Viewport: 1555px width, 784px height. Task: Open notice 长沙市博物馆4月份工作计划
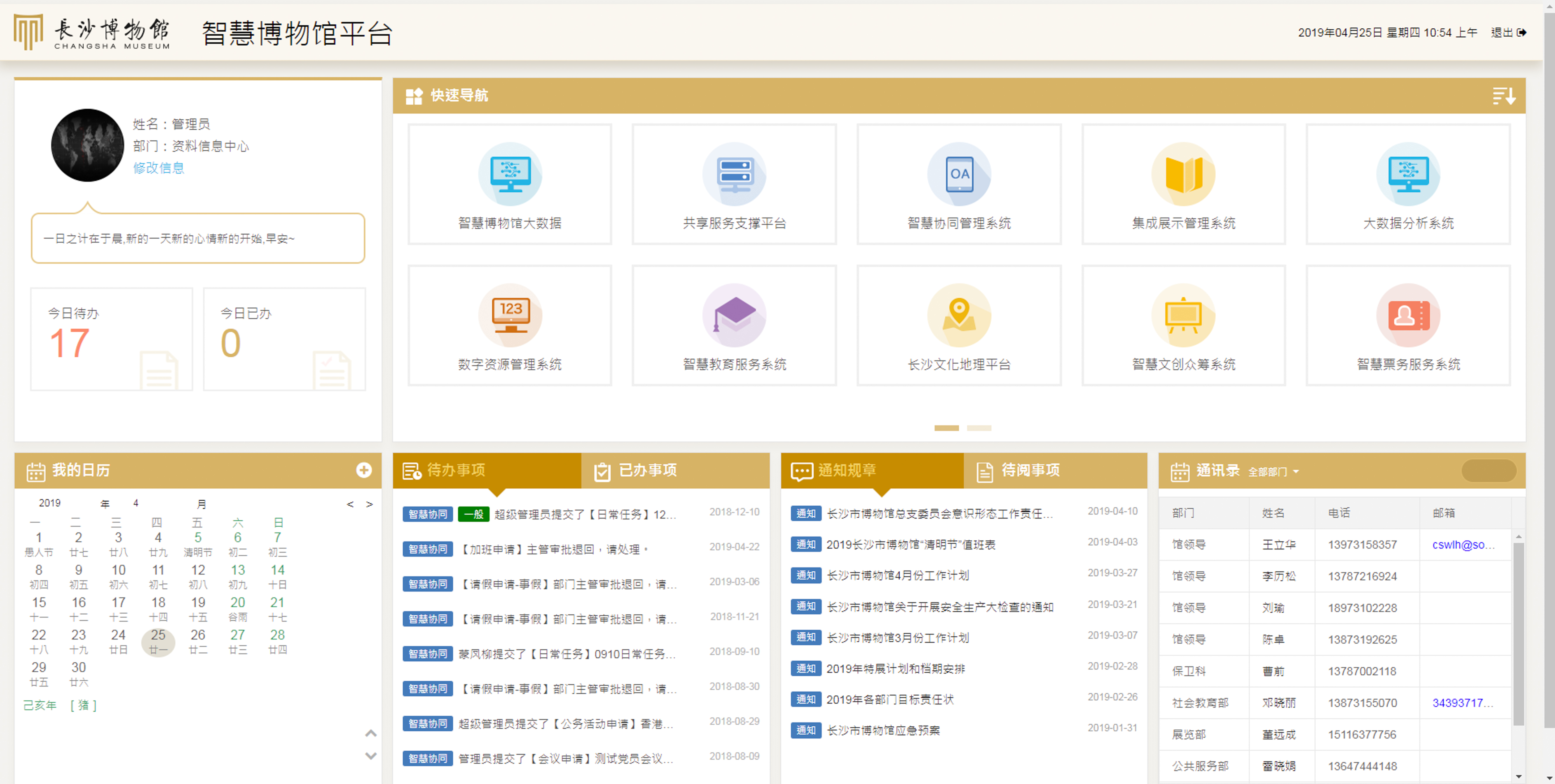click(x=898, y=575)
